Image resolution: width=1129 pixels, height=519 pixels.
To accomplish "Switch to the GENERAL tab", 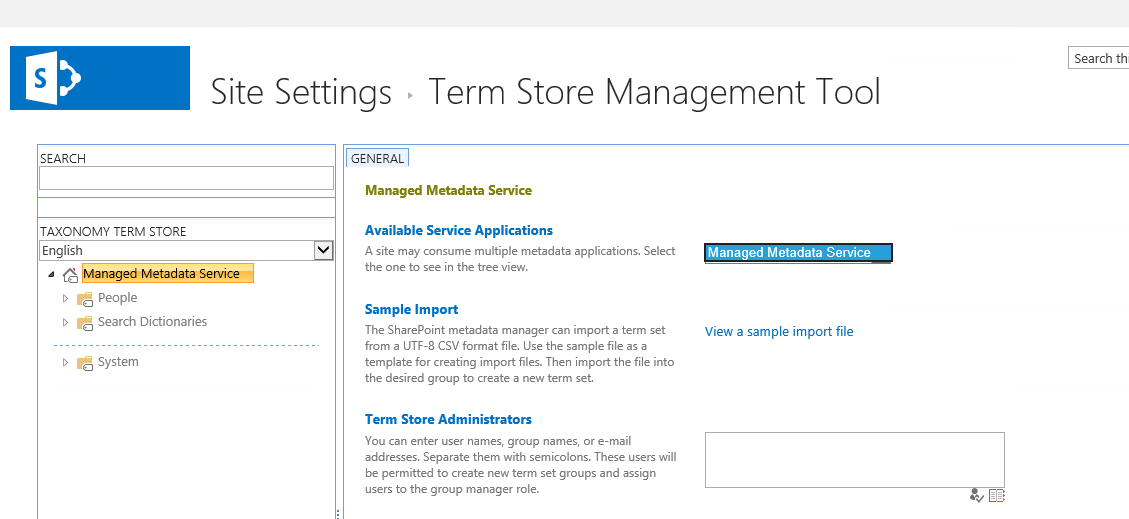I will (377, 158).
